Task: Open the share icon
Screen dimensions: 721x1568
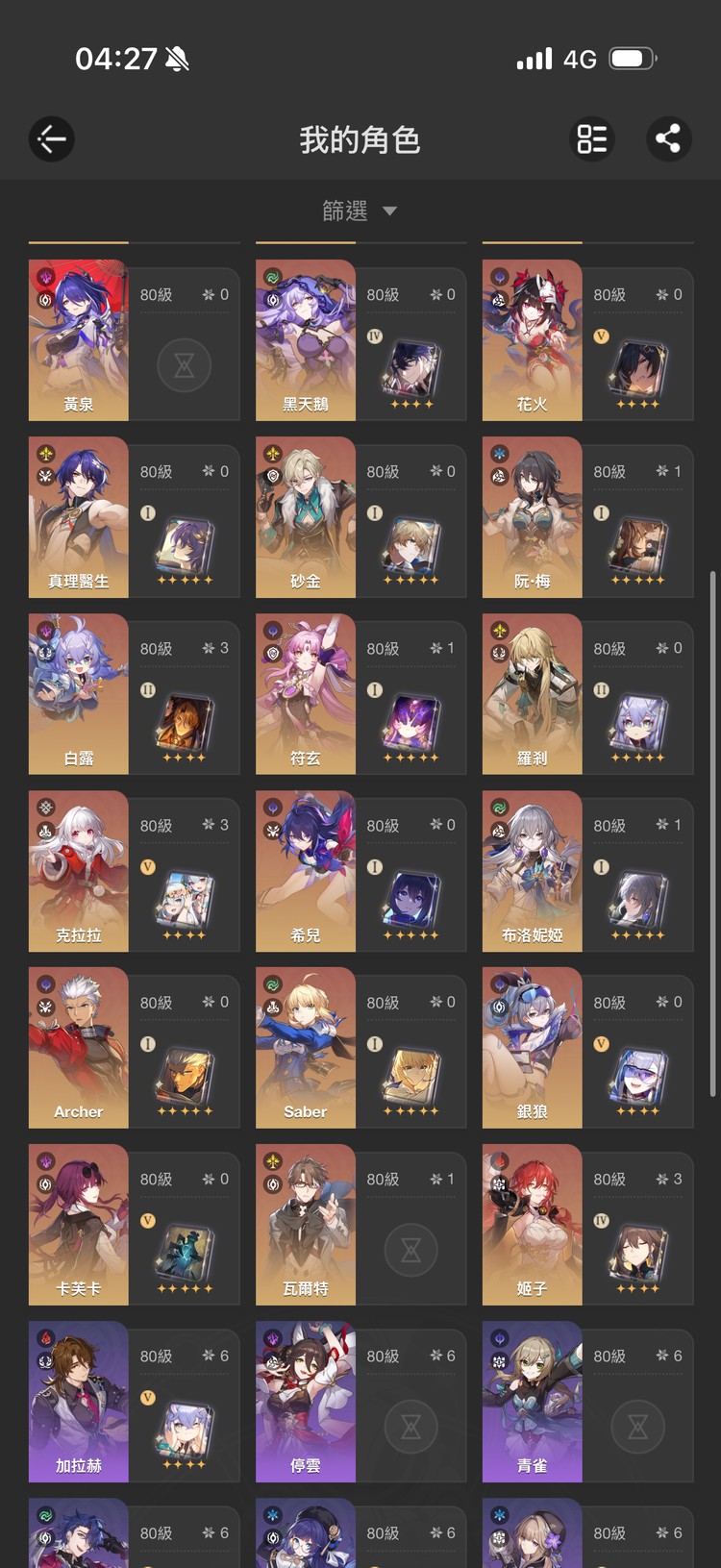Action: [x=668, y=139]
